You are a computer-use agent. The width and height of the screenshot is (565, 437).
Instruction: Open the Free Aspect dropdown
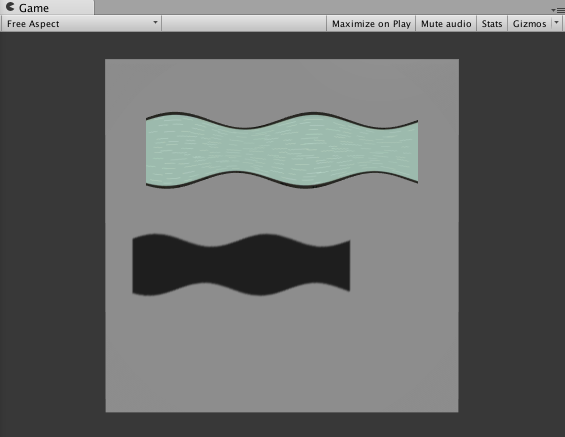[81, 24]
